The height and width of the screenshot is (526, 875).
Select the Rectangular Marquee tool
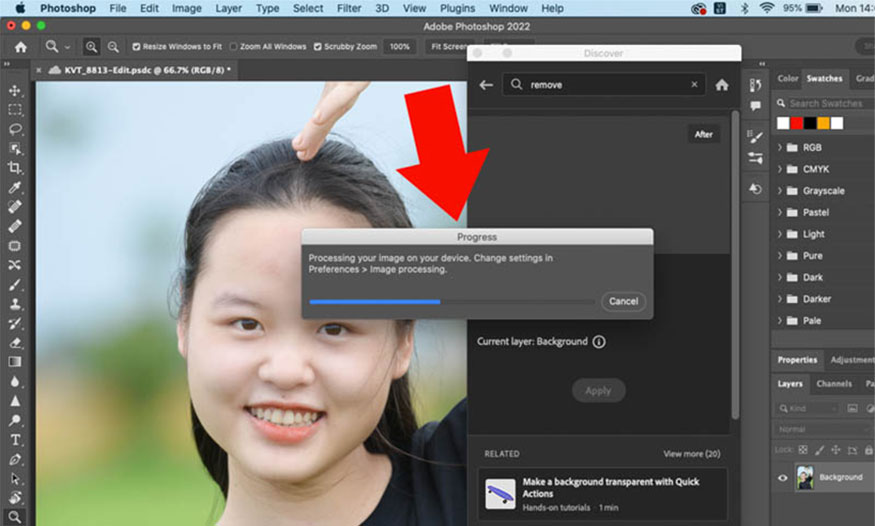click(15, 110)
